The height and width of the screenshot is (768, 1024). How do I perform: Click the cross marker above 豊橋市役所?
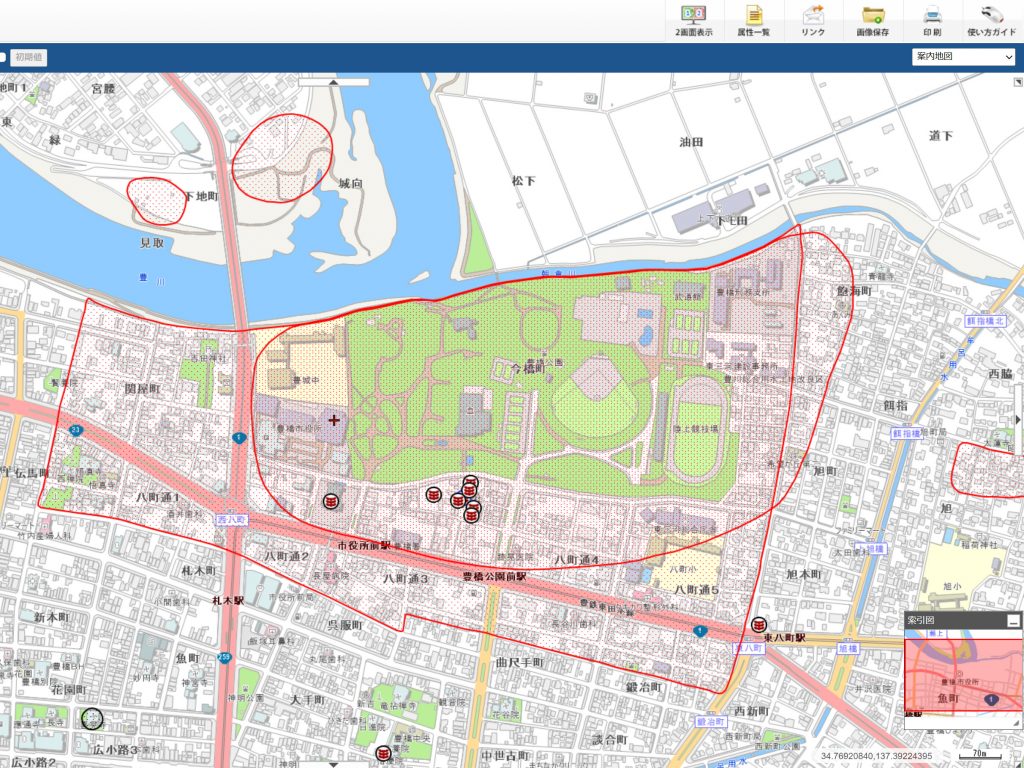click(334, 420)
